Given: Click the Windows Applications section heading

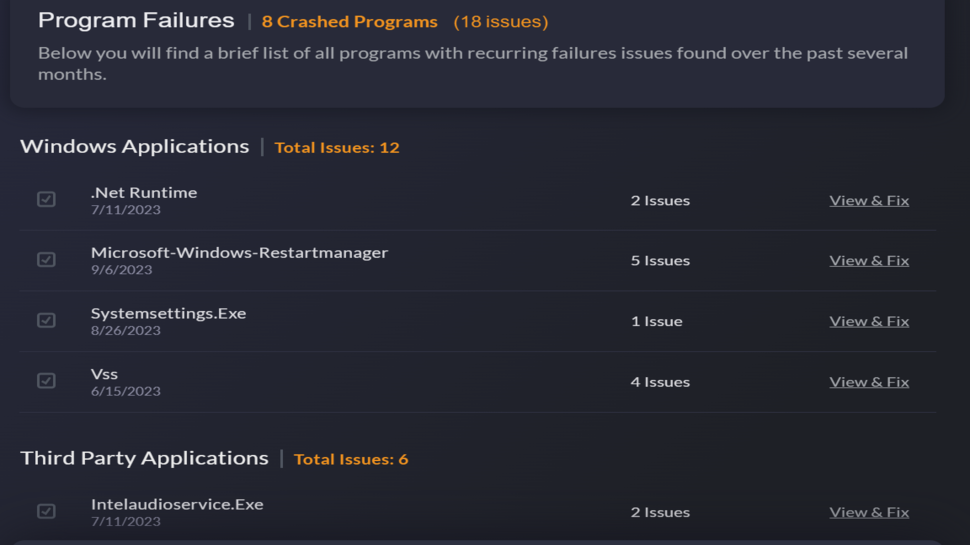Looking at the screenshot, I should [x=134, y=146].
